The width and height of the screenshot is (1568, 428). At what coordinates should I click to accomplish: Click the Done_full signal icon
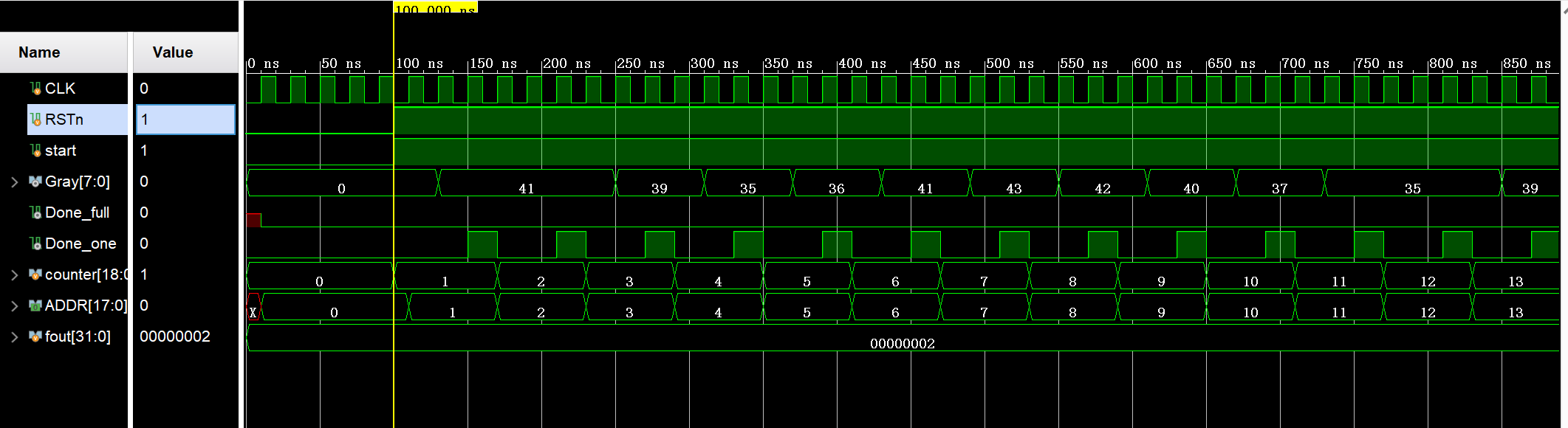pyautogui.click(x=35, y=213)
